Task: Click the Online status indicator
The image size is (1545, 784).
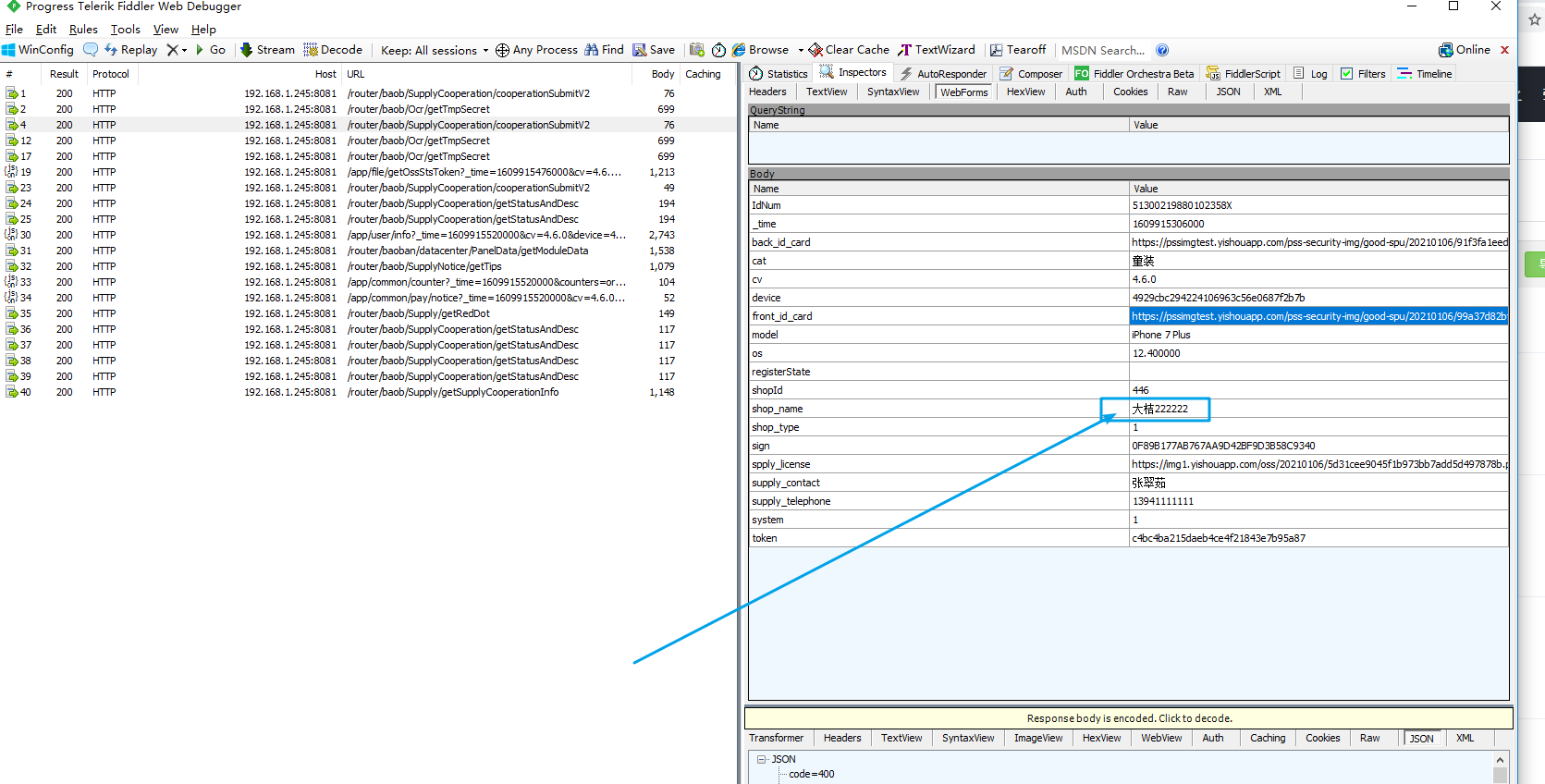Action: 1465,50
